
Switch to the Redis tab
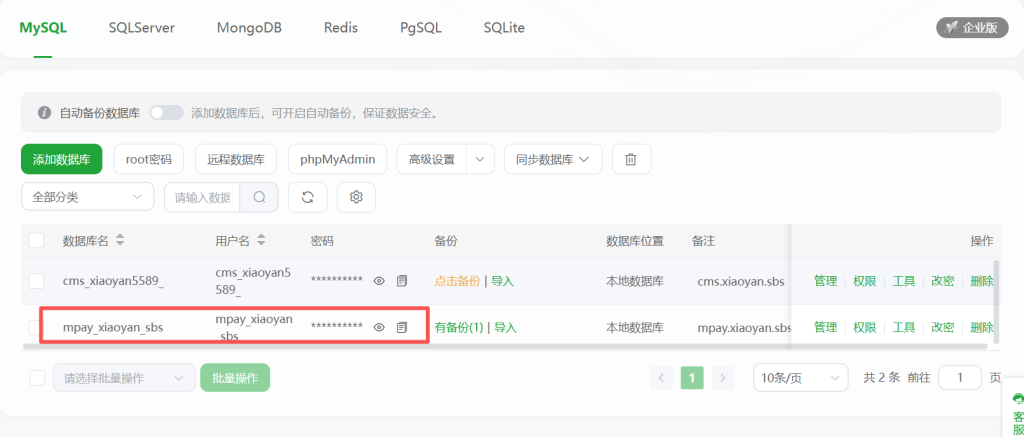(341, 28)
